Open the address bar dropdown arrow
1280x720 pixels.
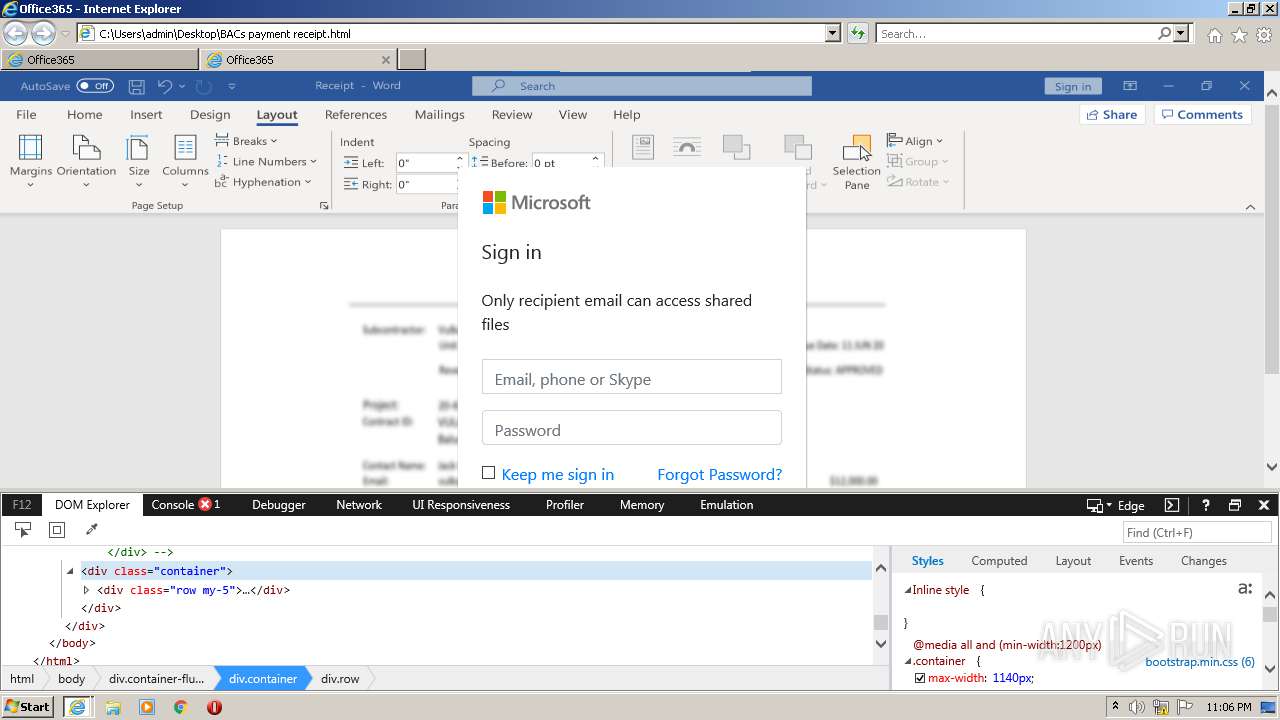coord(833,33)
